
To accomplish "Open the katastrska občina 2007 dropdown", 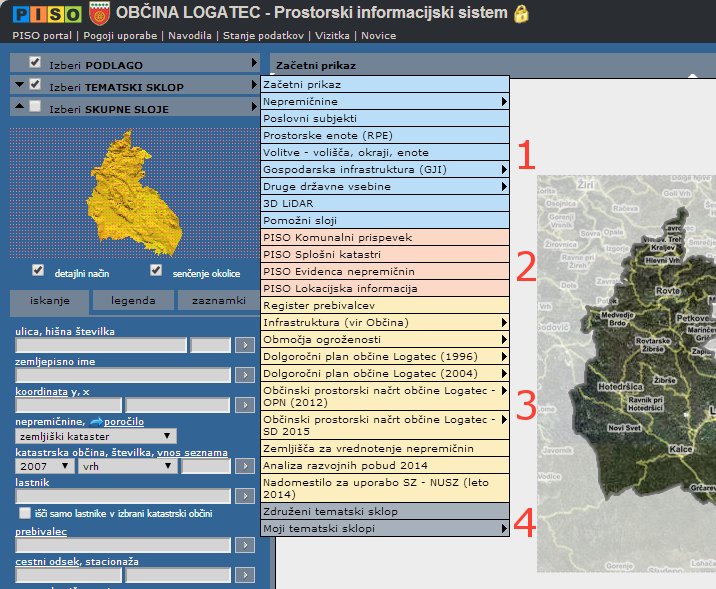I will click(45, 466).
